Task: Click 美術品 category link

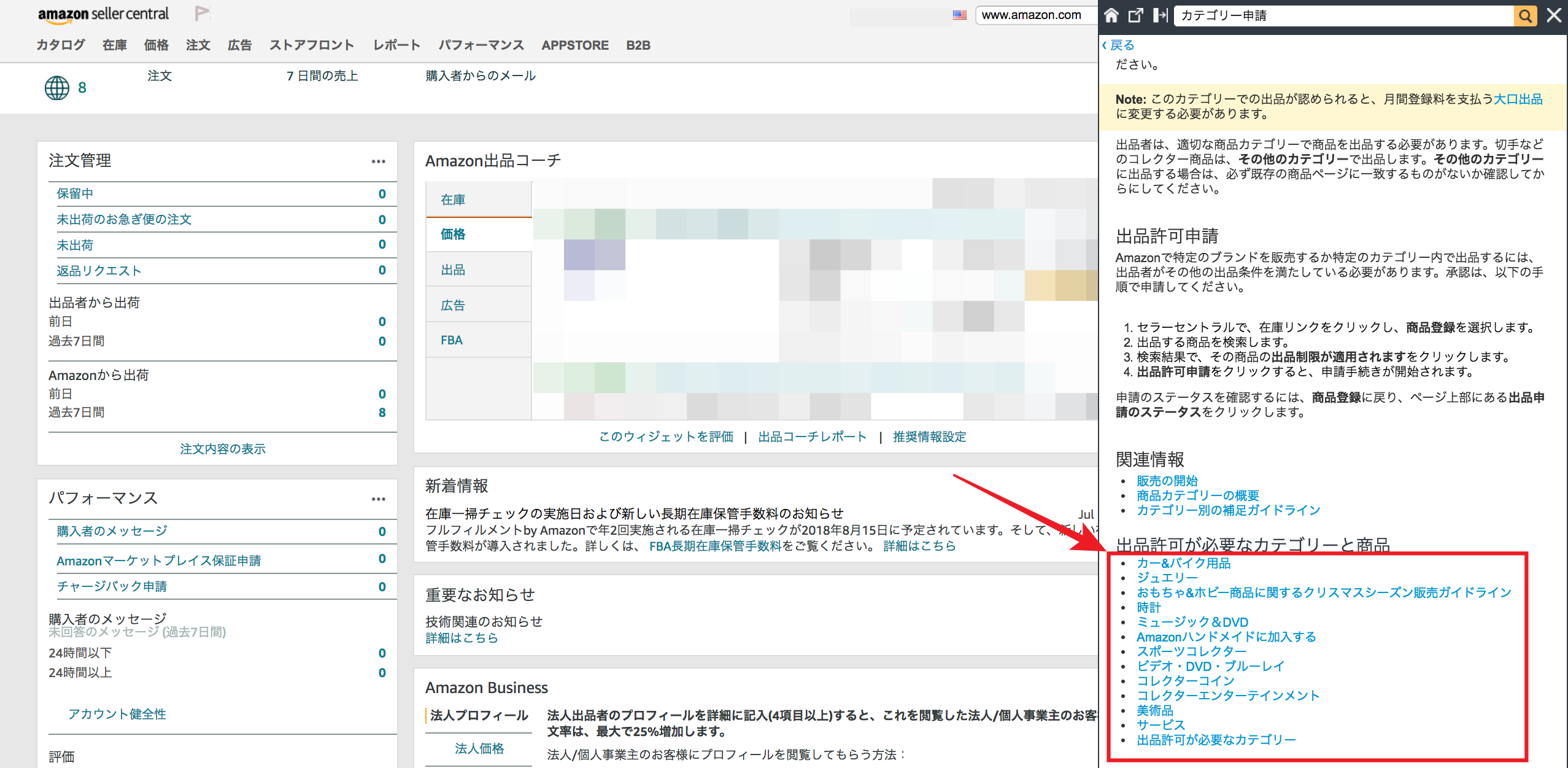Action: coord(1155,710)
